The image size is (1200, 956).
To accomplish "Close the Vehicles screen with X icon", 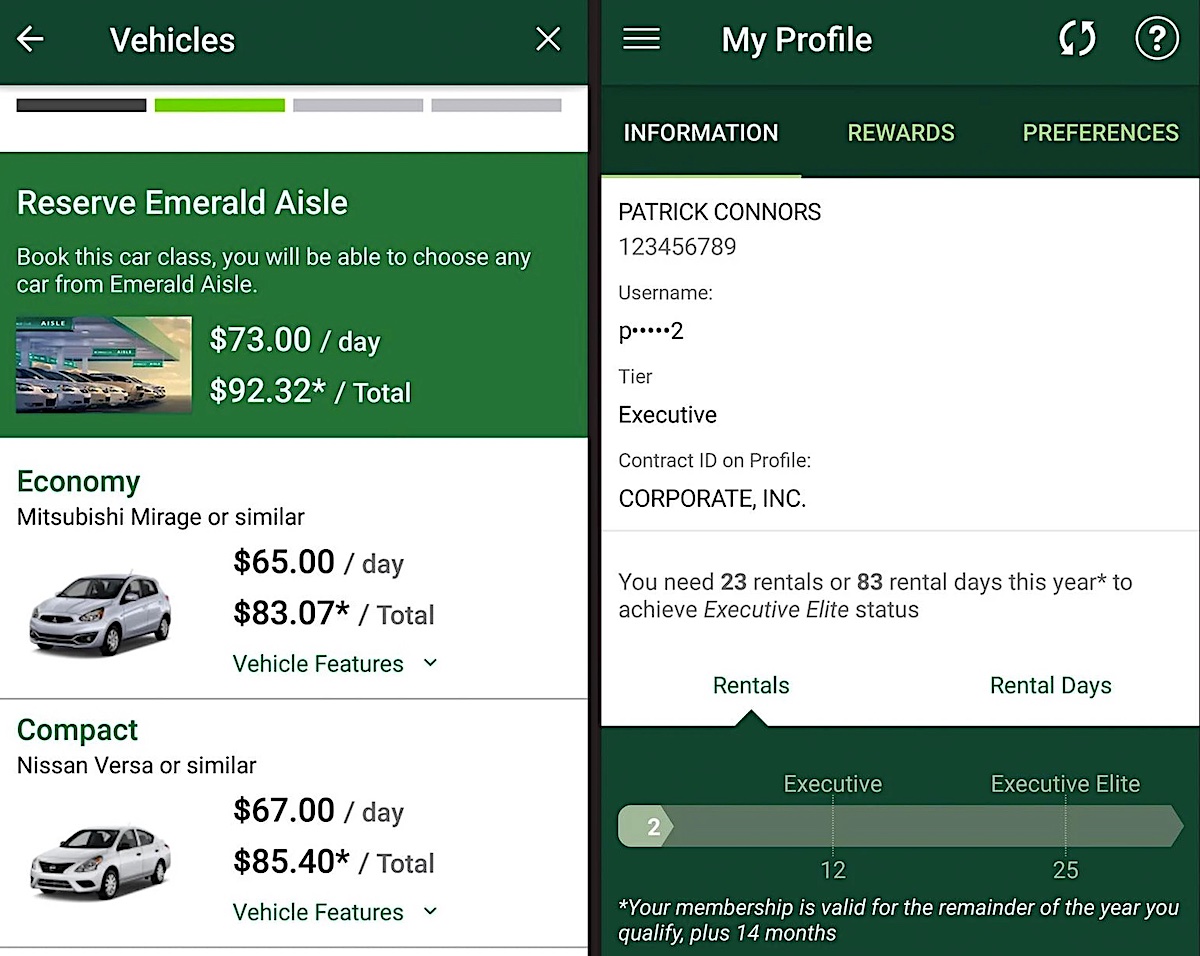I will click(548, 40).
